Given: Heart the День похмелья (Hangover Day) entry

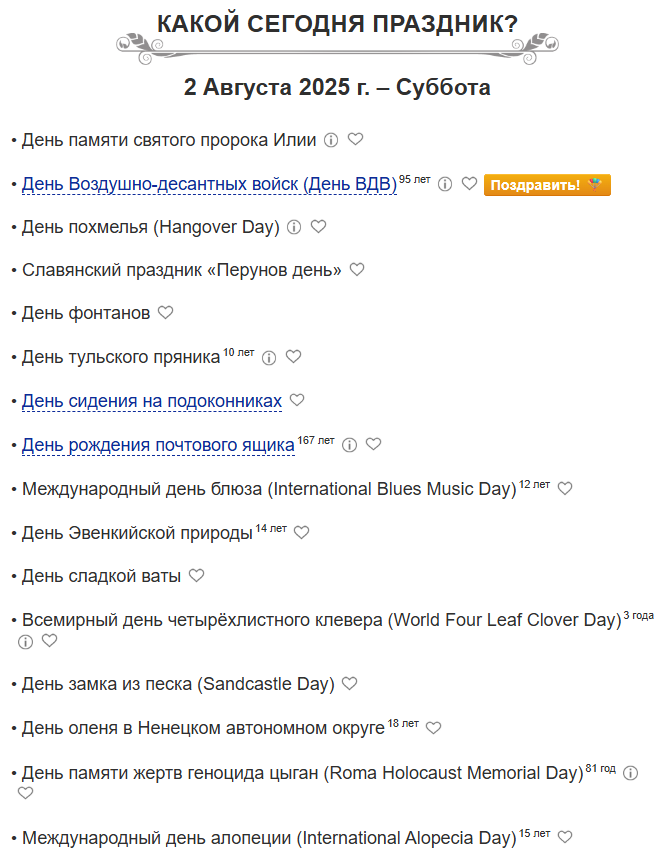Looking at the screenshot, I should pyautogui.click(x=318, y=226).
